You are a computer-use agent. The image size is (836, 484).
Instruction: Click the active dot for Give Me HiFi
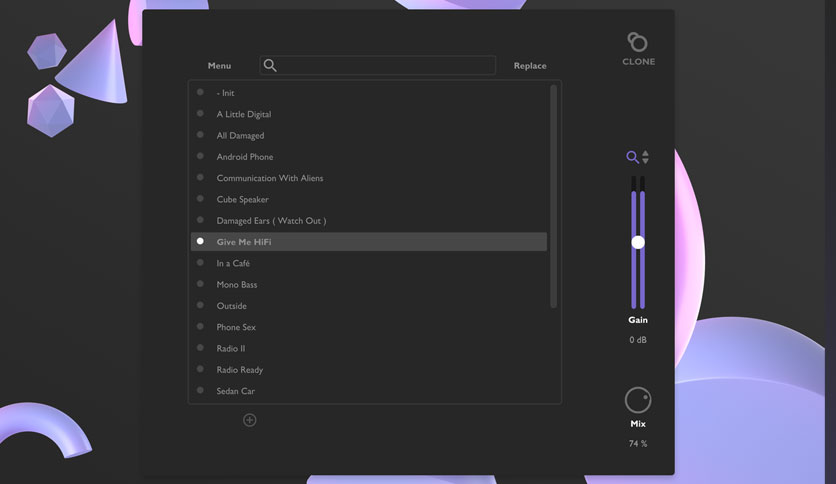(x=200, y=241)
